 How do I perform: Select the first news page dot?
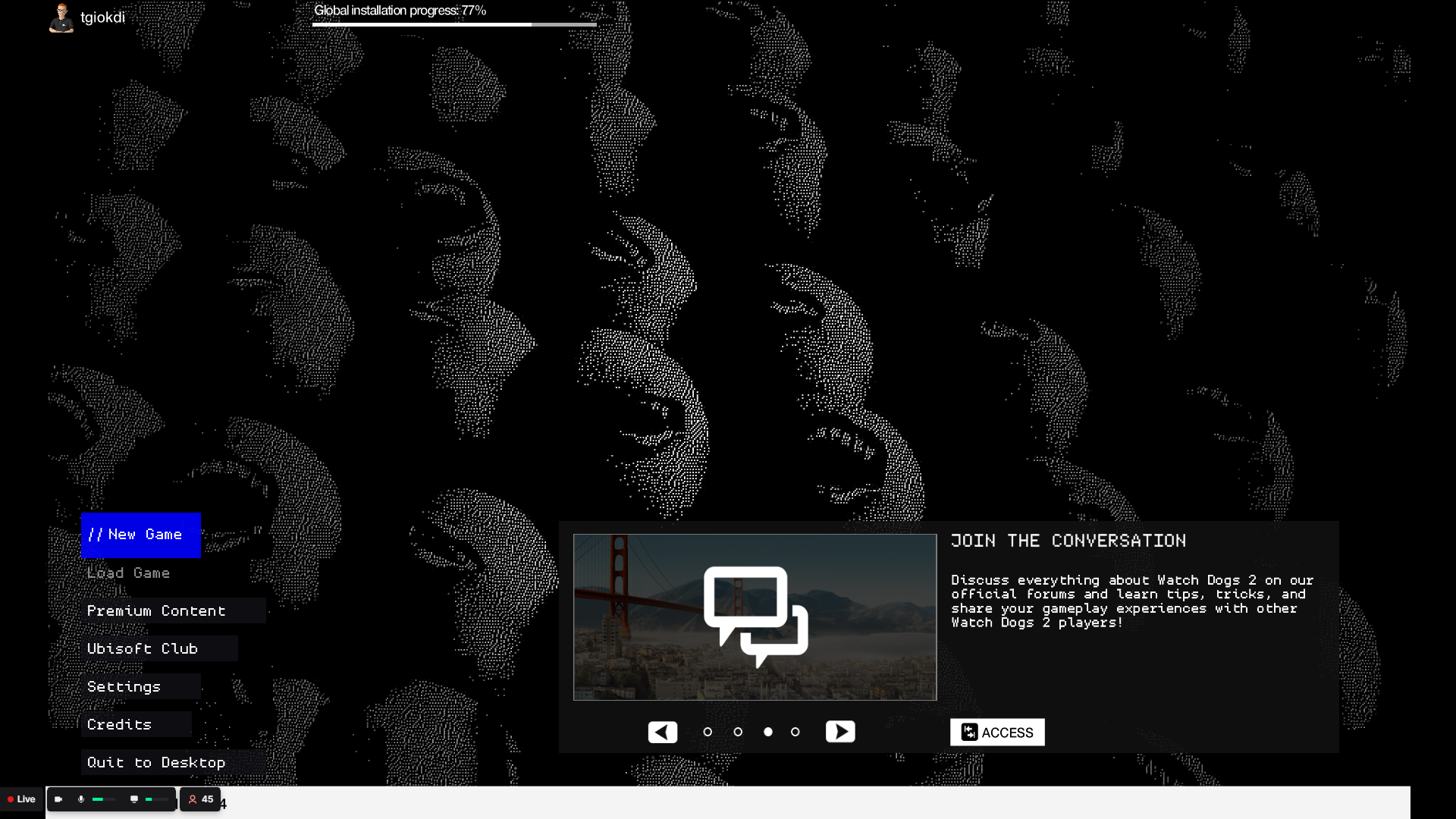click(x=708, y=732)
